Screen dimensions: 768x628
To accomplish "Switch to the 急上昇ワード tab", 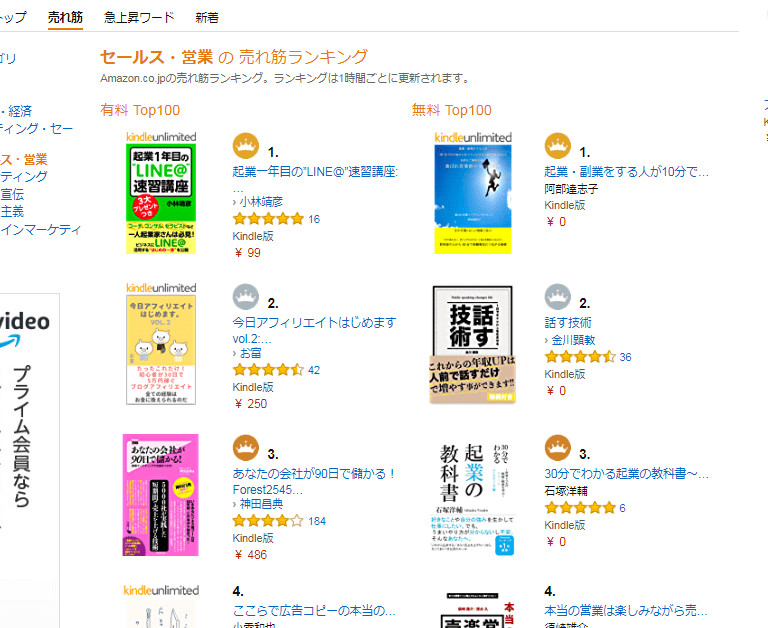I will click(x=139, y=17).
